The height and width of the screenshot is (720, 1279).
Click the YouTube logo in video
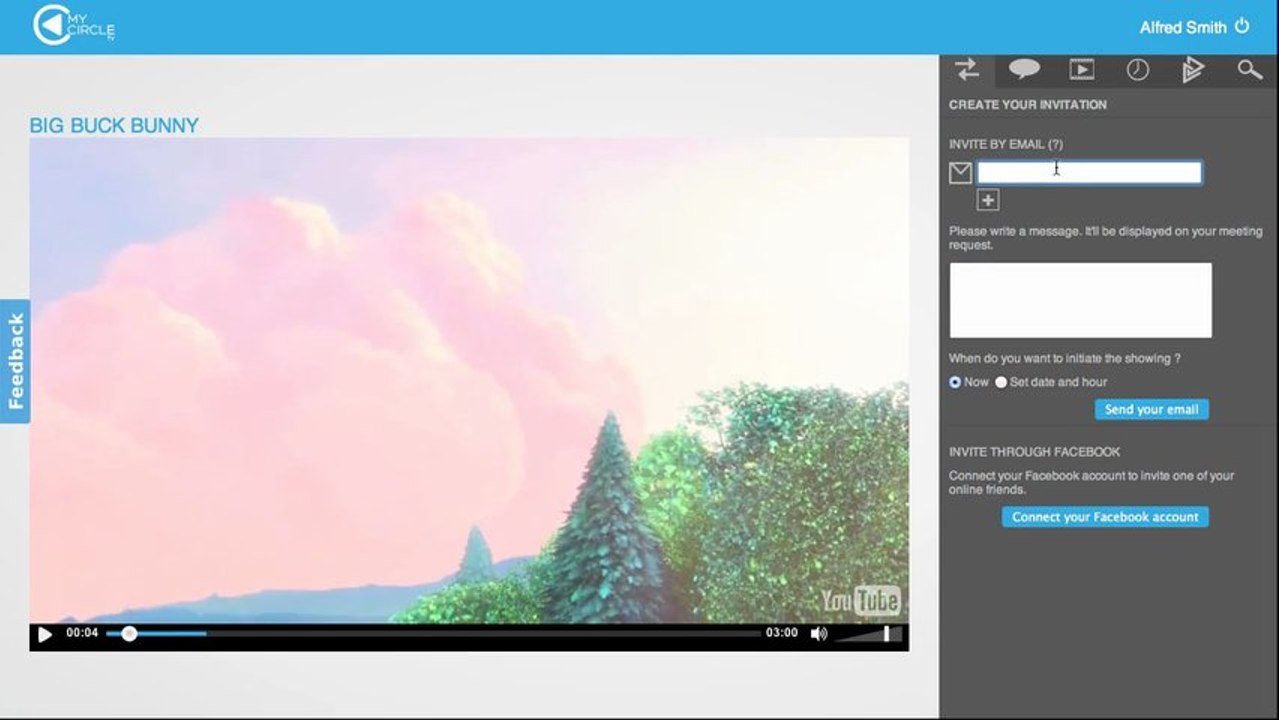[860, 600]
